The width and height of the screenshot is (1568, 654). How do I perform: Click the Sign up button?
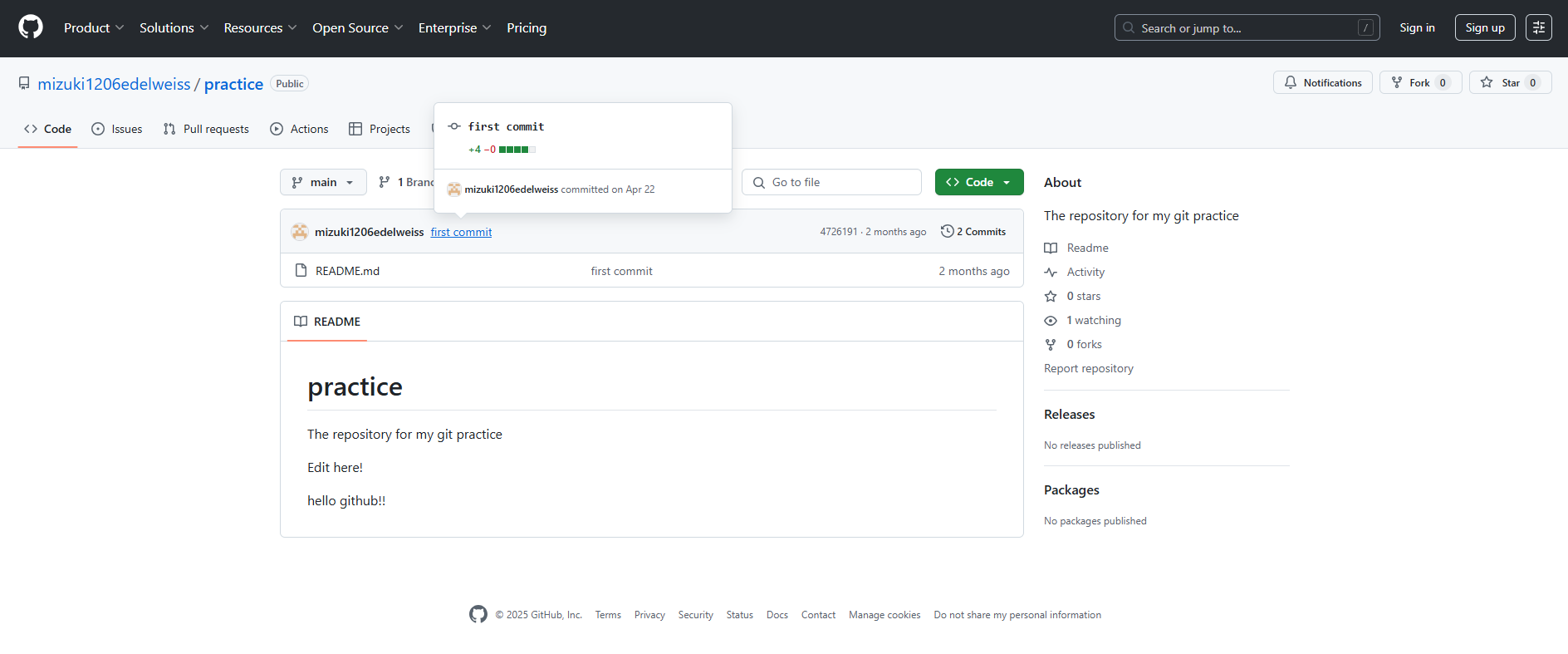click(1485, 27)
